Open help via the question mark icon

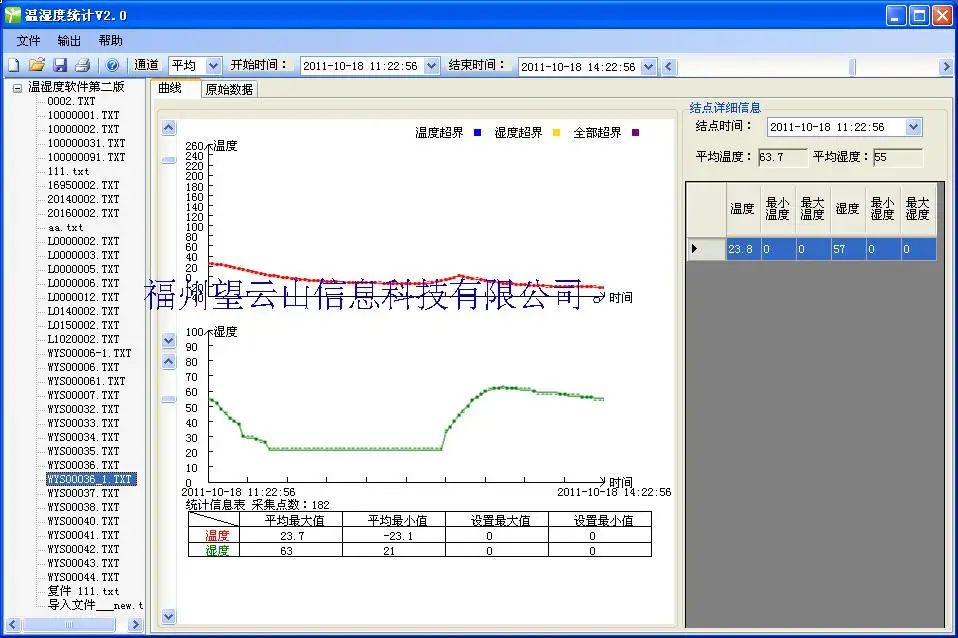click(x=112, y=65)
